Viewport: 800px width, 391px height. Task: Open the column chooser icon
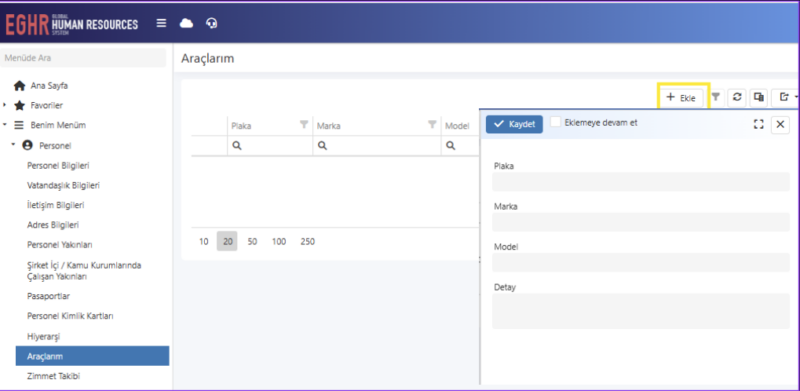[759, 97]
